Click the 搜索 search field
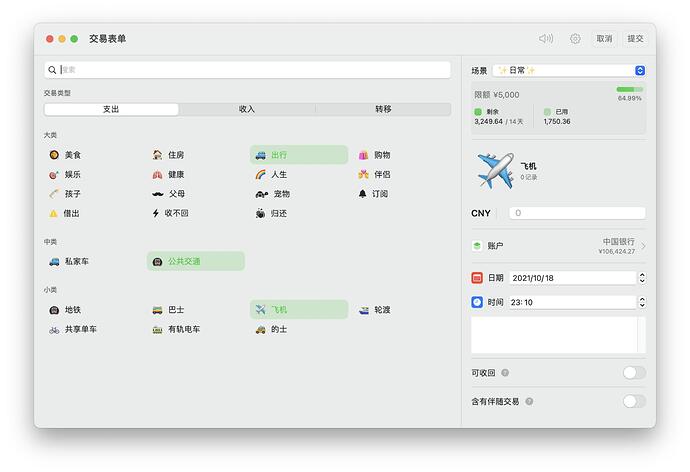 coord(250,70)
